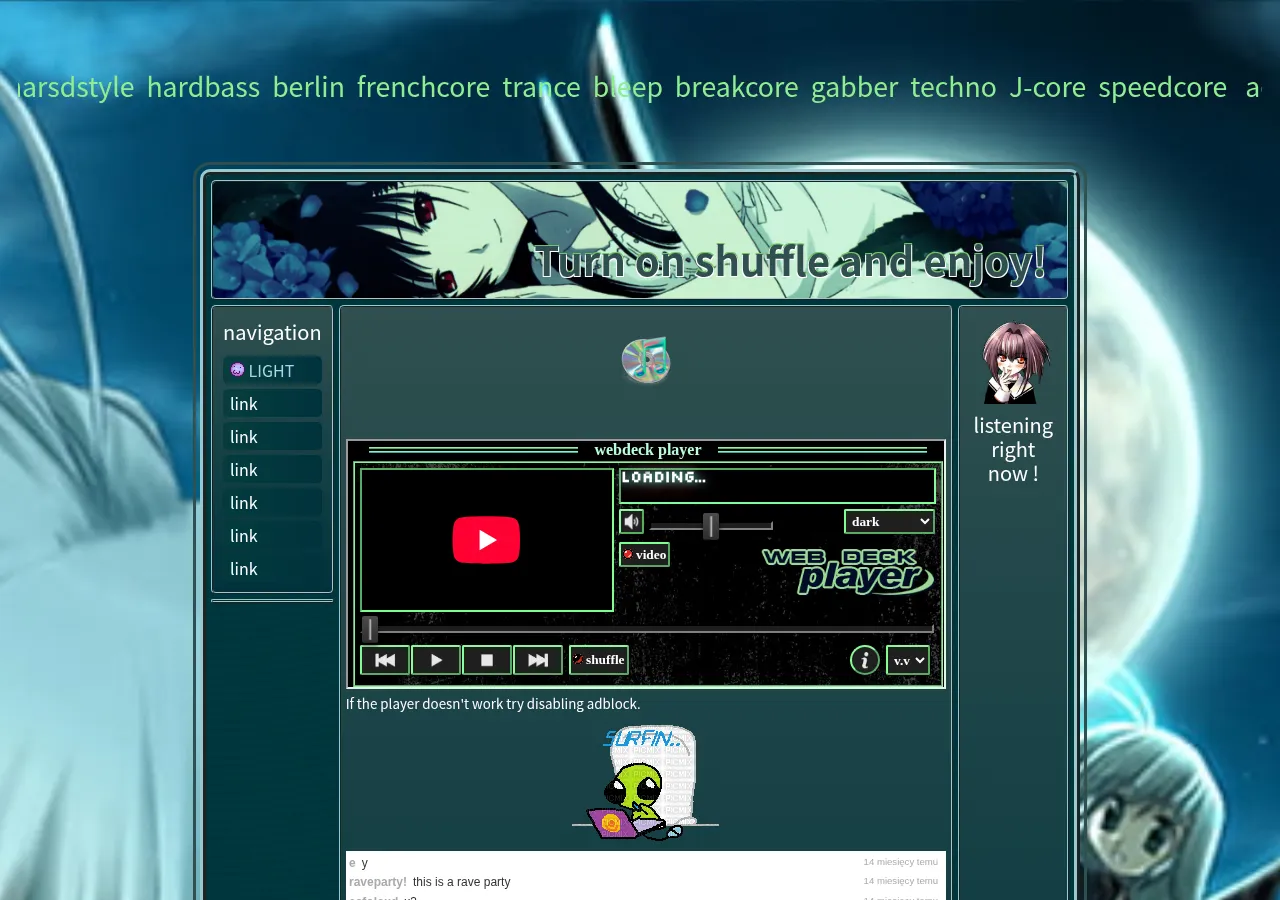
Task: Click the spinning CD music icon
Action: tap(646, 361)
